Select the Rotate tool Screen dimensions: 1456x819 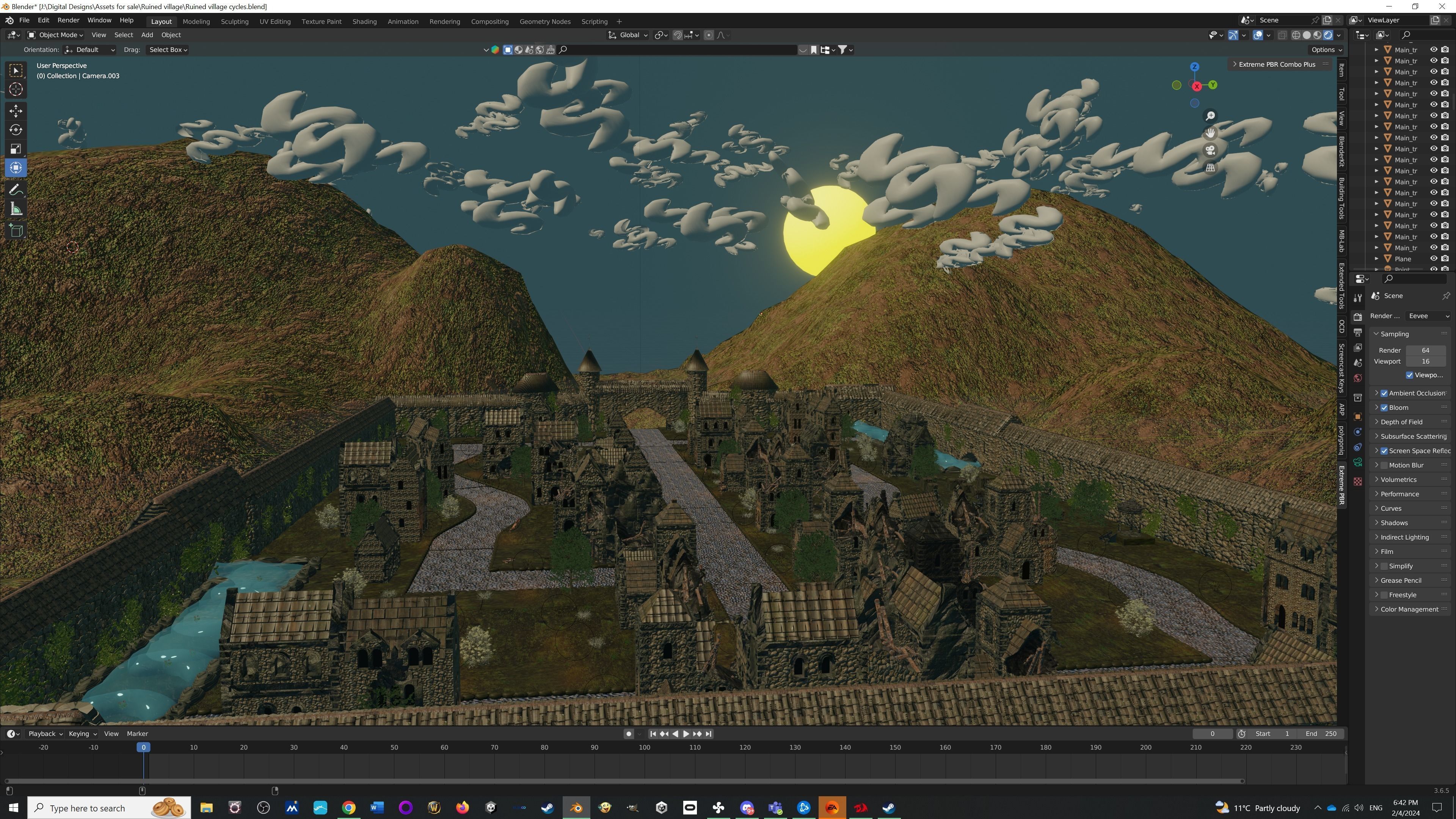click(x=16, y=130)
